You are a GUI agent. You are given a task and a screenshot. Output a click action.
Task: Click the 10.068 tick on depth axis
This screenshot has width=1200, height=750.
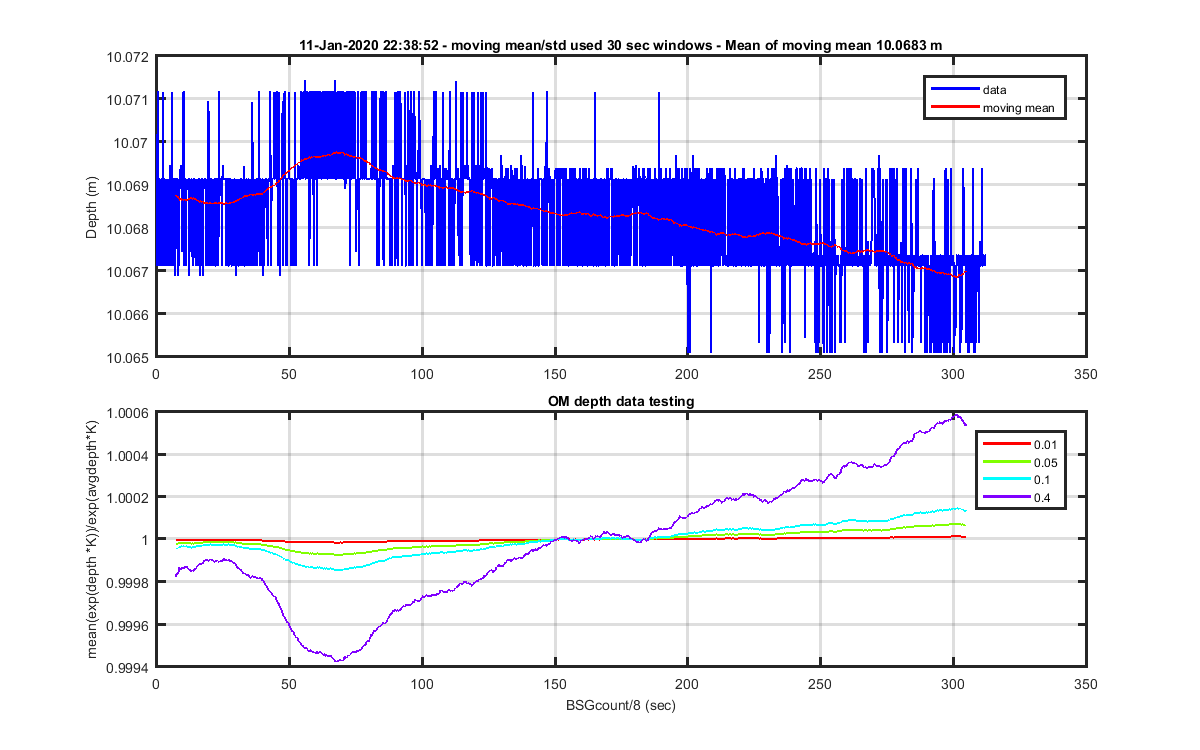pyautogui.click(x=128, y=229)
